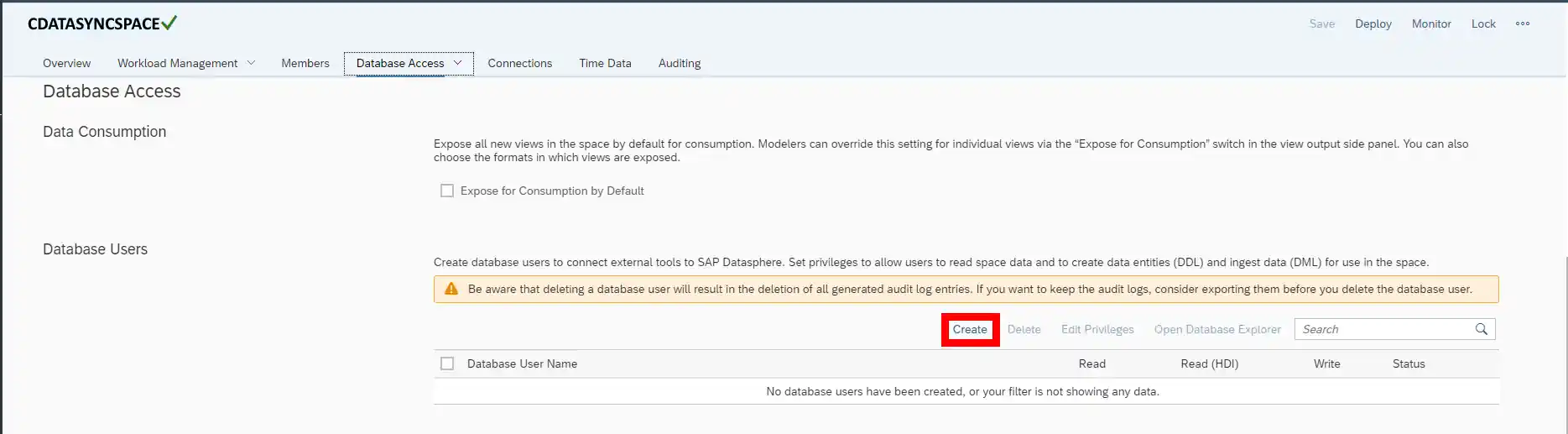Switch to the Auditing tab
This screenshot has width=1568, height=434.
pos(679,63)
